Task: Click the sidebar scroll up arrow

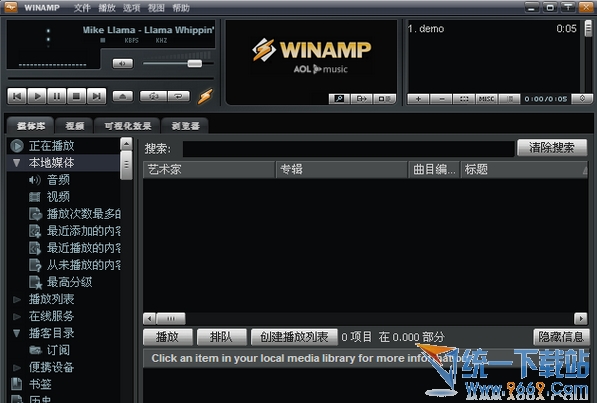Action: [x=126, y=144]
